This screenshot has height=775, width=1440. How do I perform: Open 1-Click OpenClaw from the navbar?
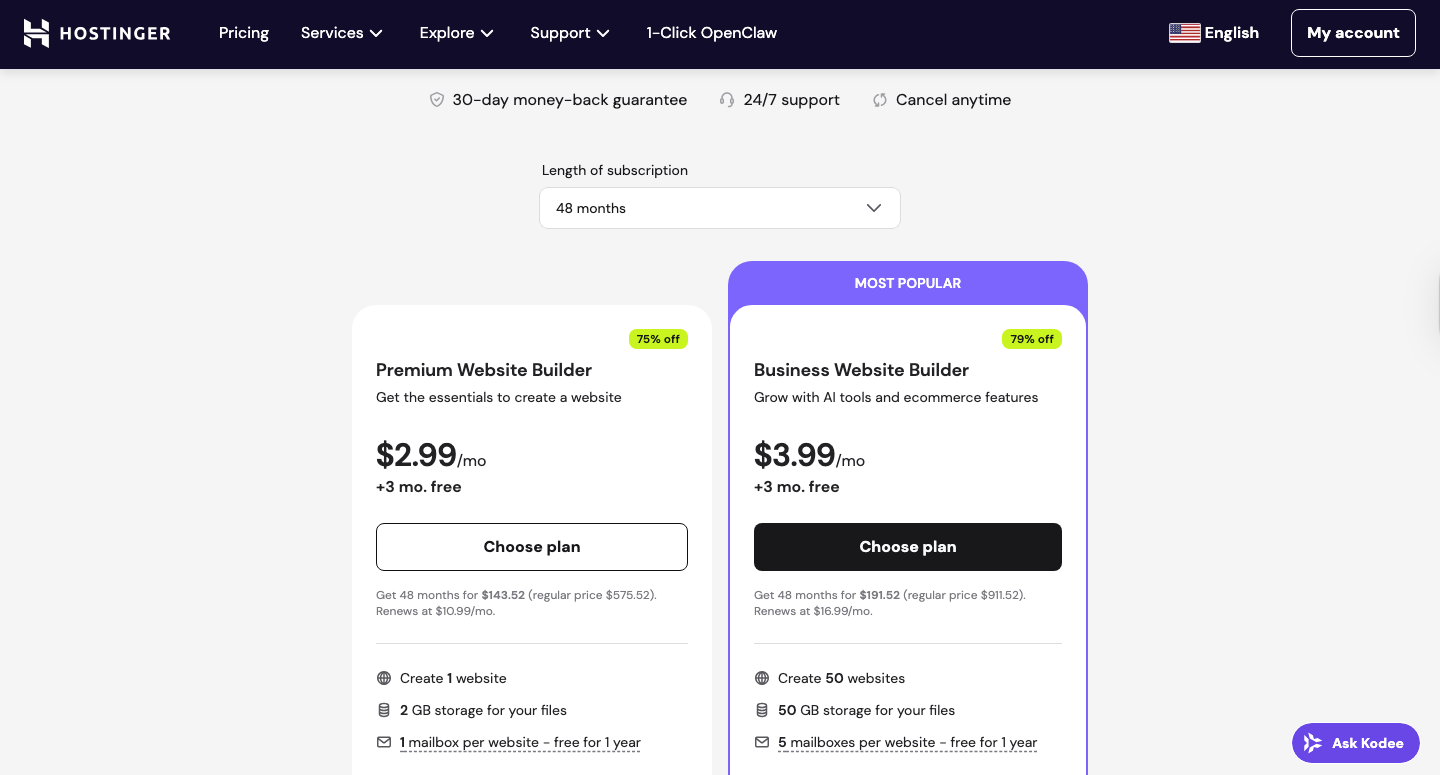pyautogui.click(x=711, y=33)
